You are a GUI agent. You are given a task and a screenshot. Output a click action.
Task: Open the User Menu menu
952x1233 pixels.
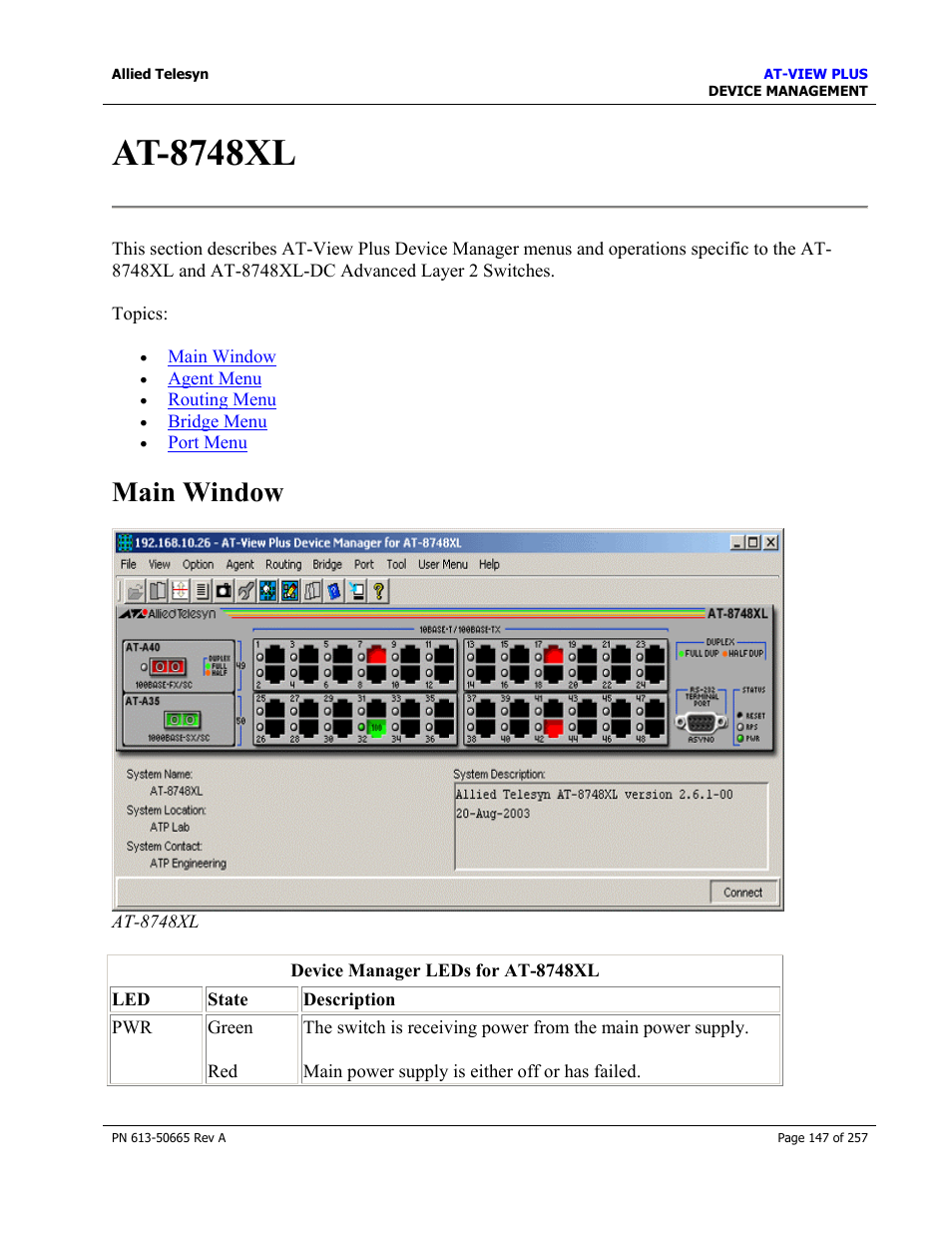[x=443, y=564]
